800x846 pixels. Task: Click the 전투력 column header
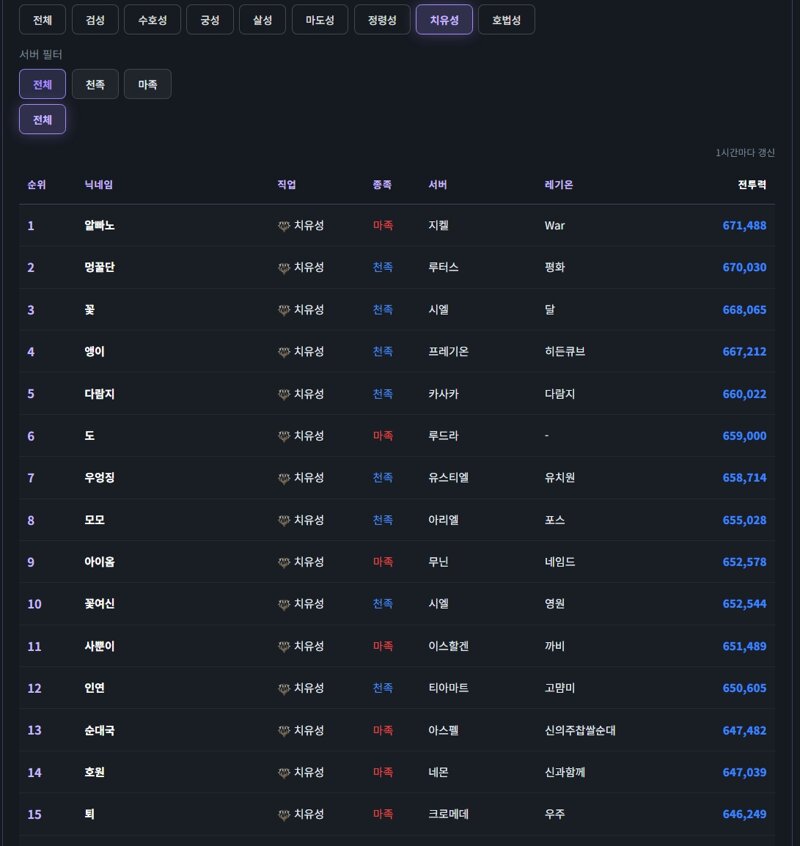pos(751,185)
